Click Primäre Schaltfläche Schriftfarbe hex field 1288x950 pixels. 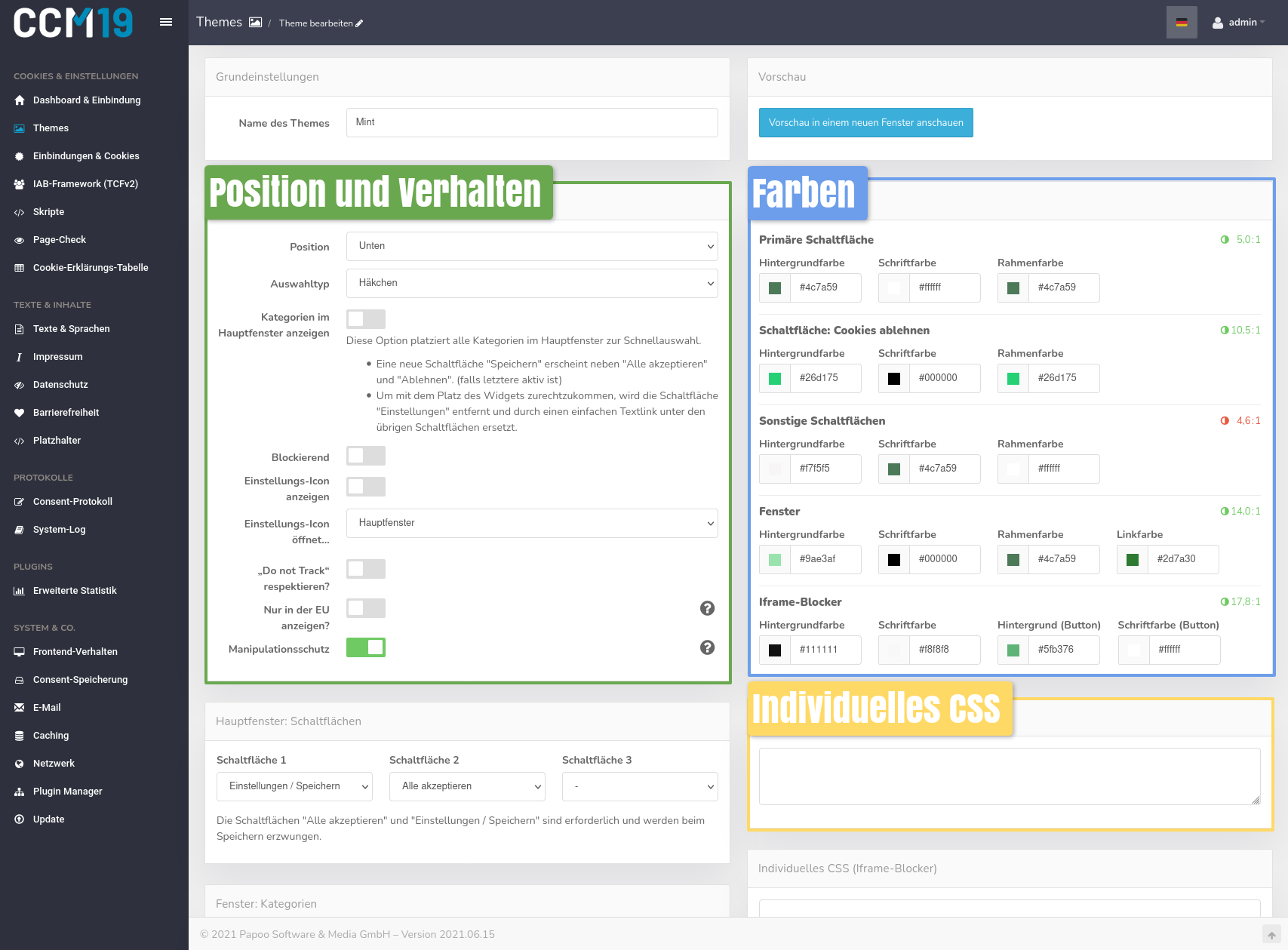pyautogui.click(x=945, y=287)
